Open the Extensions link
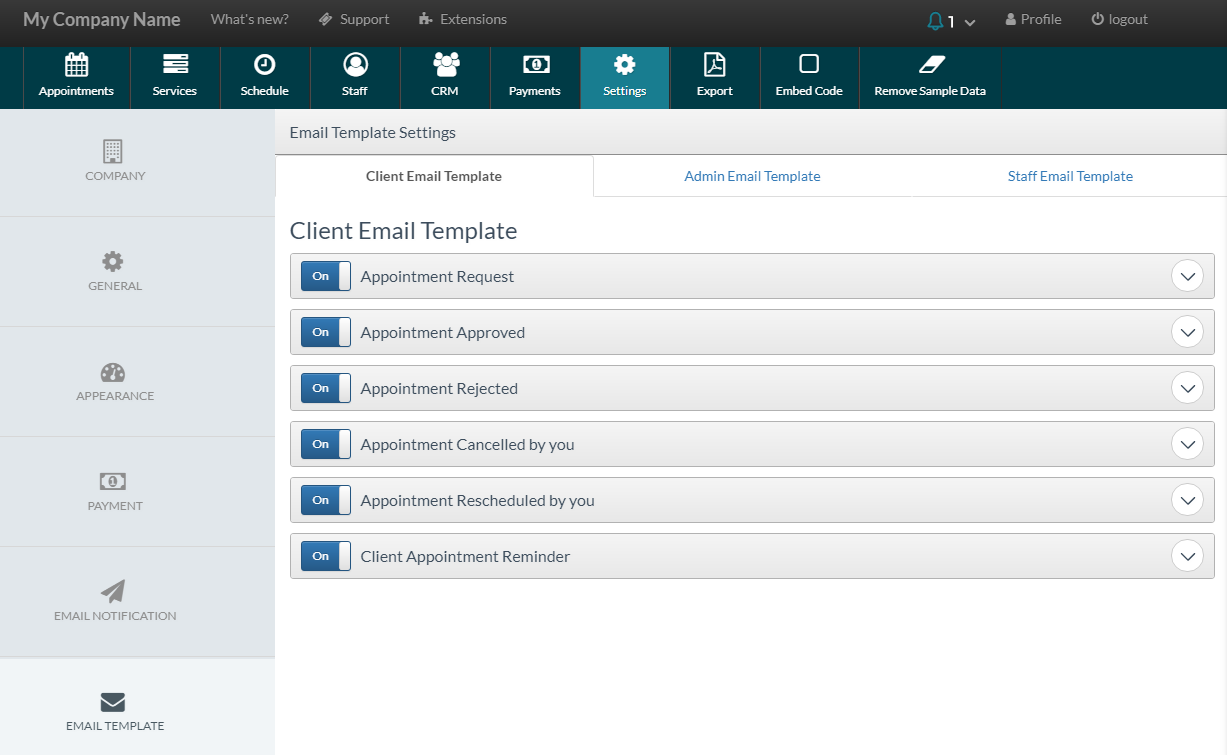 (x=463, y=19)
